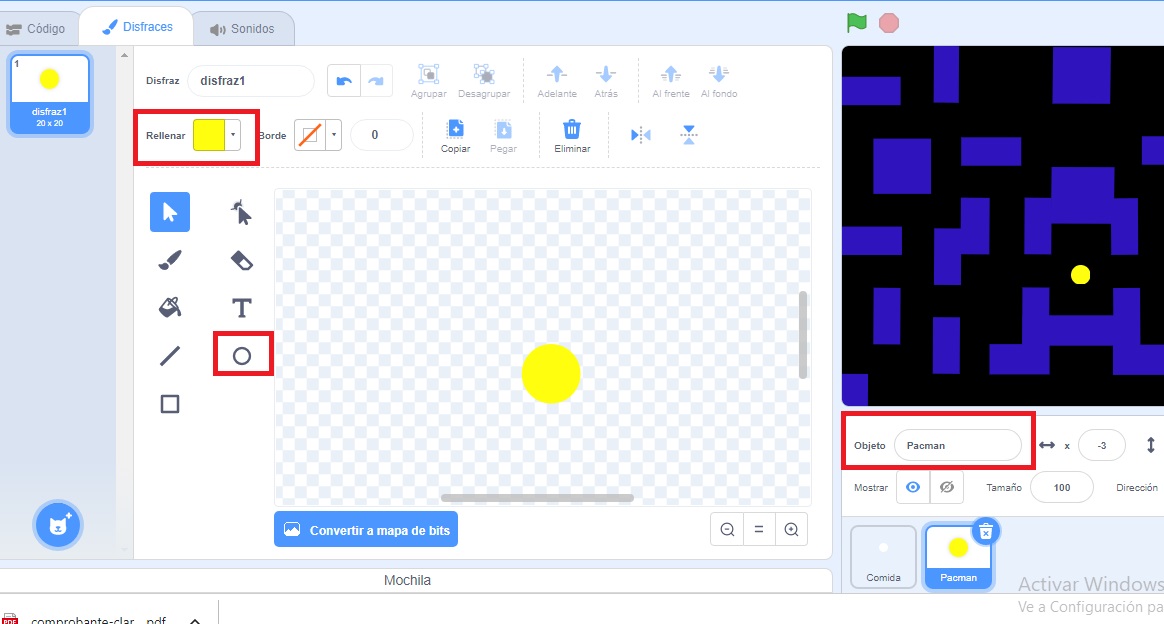Open the Código tab

(x=40, y=27)
